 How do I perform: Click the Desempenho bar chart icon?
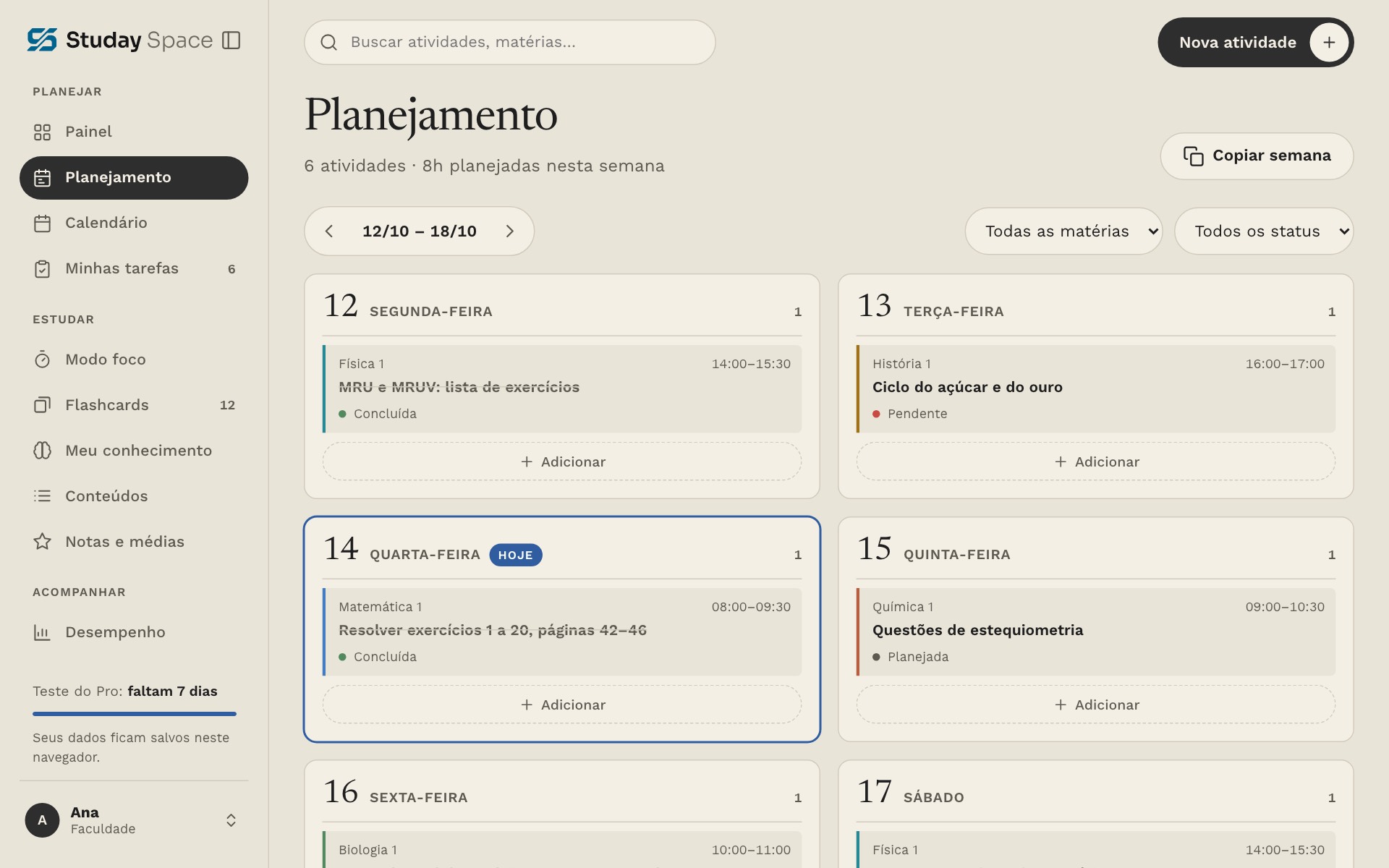42,632
